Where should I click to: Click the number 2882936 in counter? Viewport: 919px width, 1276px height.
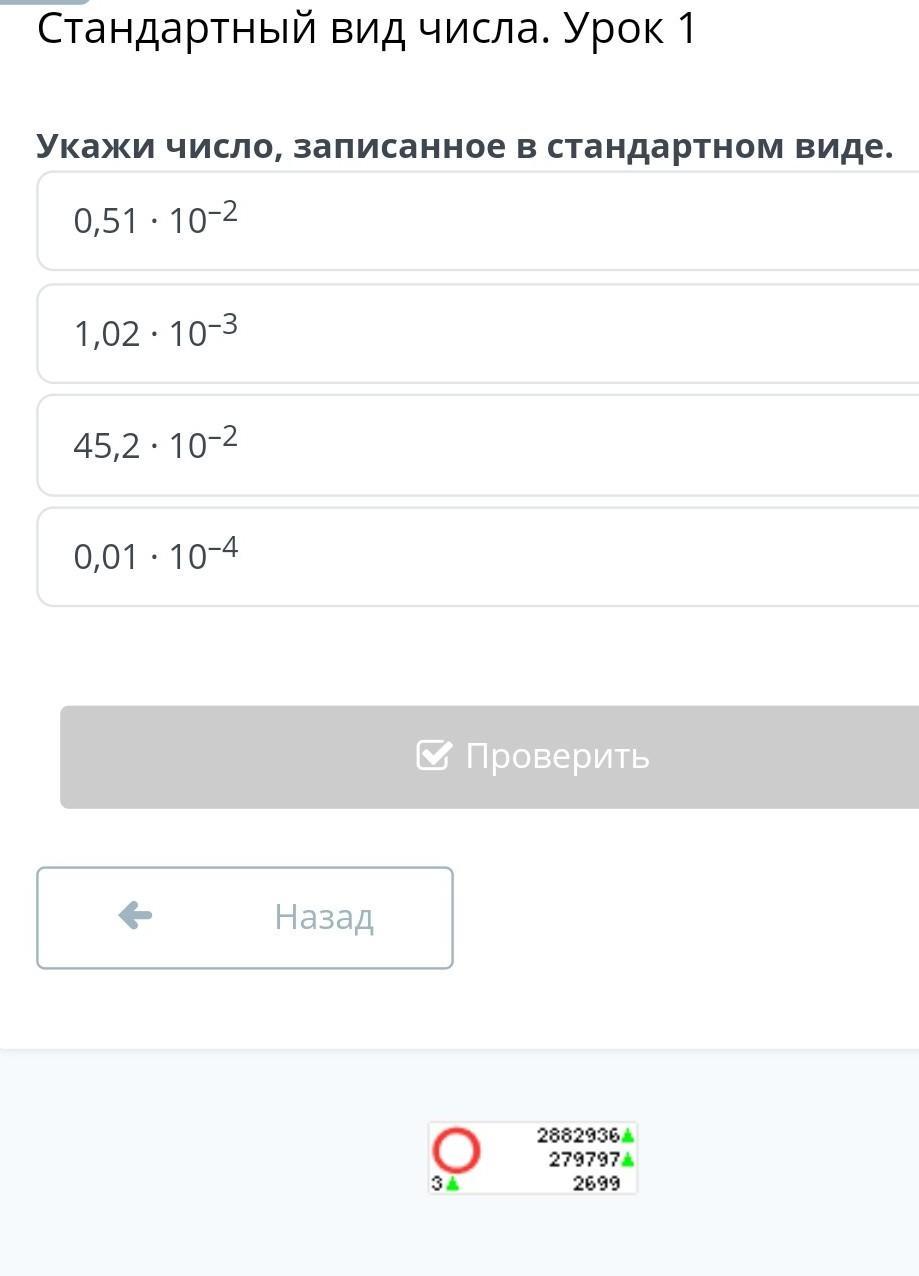coord(578,1136)
